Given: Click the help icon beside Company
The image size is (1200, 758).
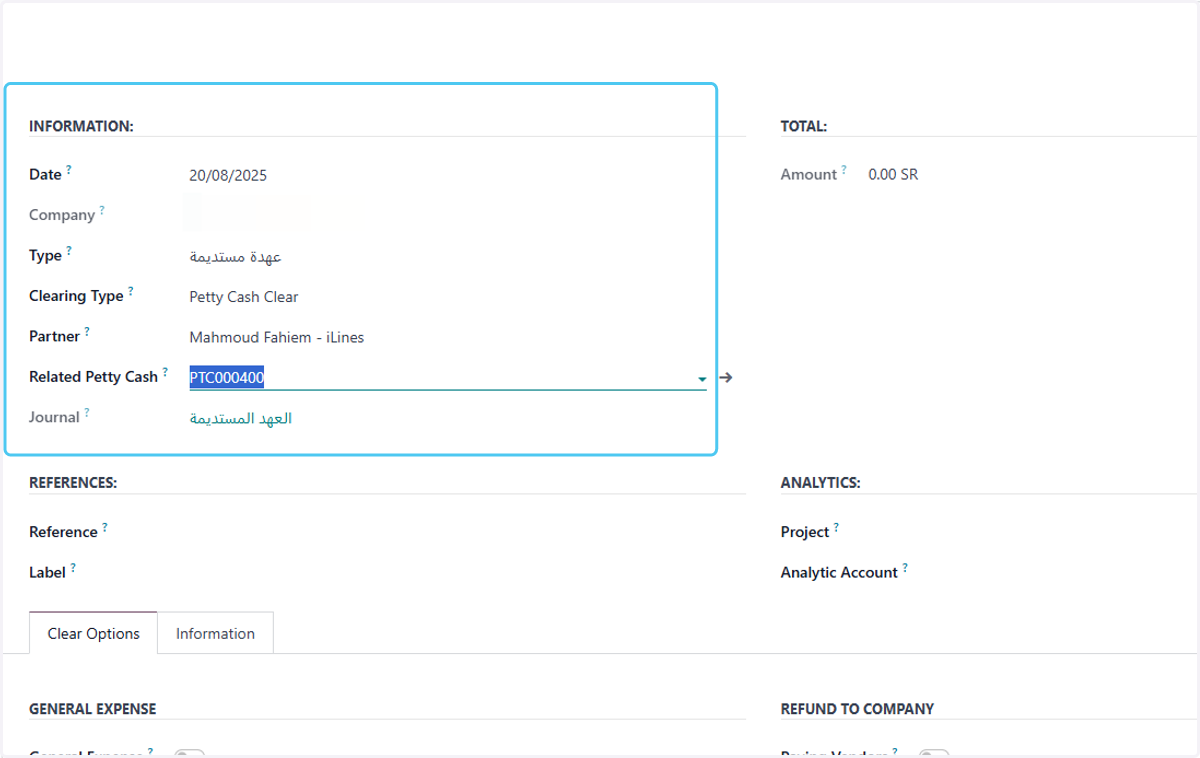Looking at the screenshot, I should point(102,211).
